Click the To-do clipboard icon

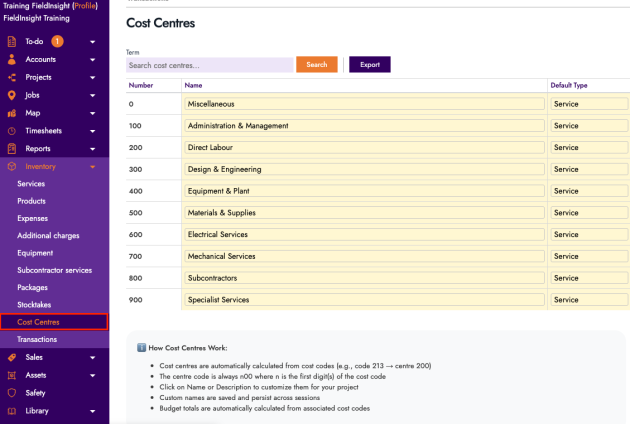pos(12,41)
